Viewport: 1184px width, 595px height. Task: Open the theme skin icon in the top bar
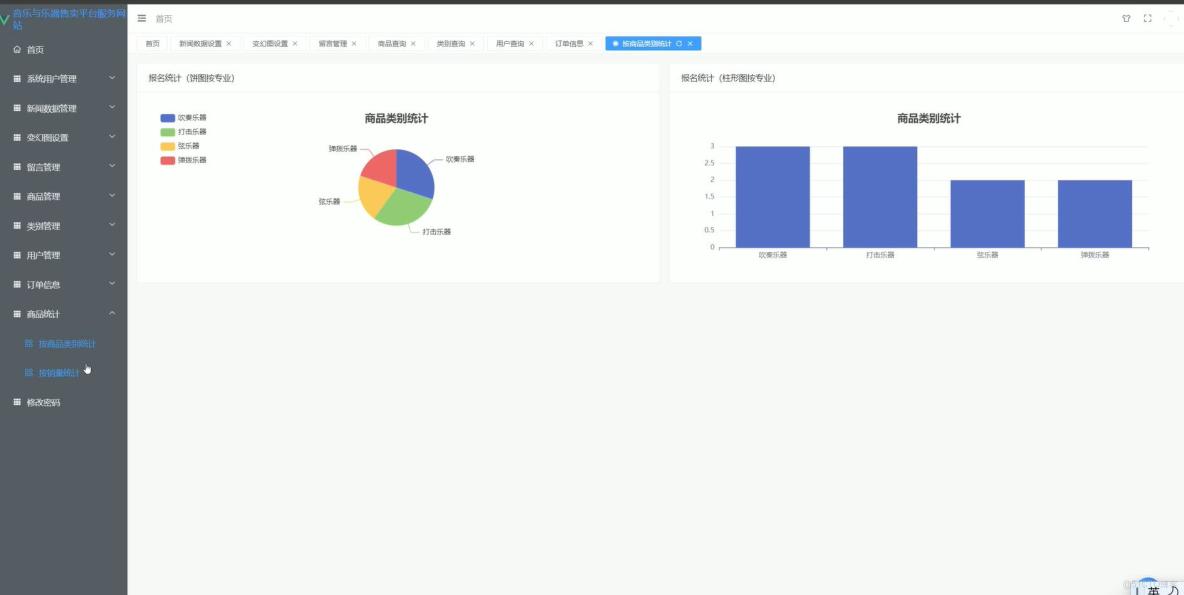pyautogui.click(x=1127, y=18)
